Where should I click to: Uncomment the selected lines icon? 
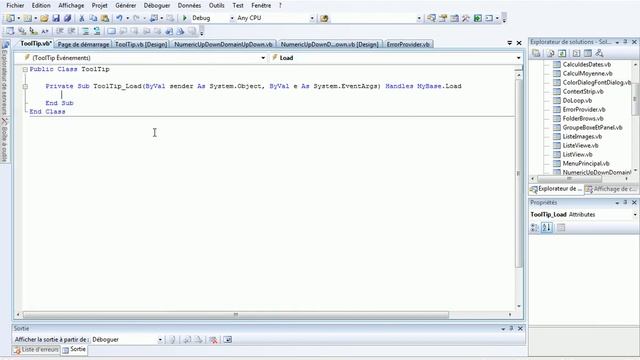[x=97, y=31]
